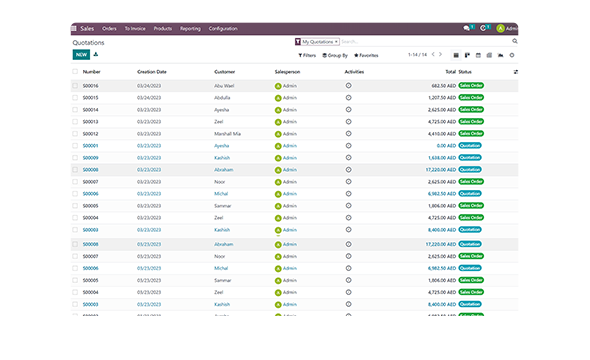Open the activities clock icon in navbar
590x360 pixels.
click(x=483, y=28)
